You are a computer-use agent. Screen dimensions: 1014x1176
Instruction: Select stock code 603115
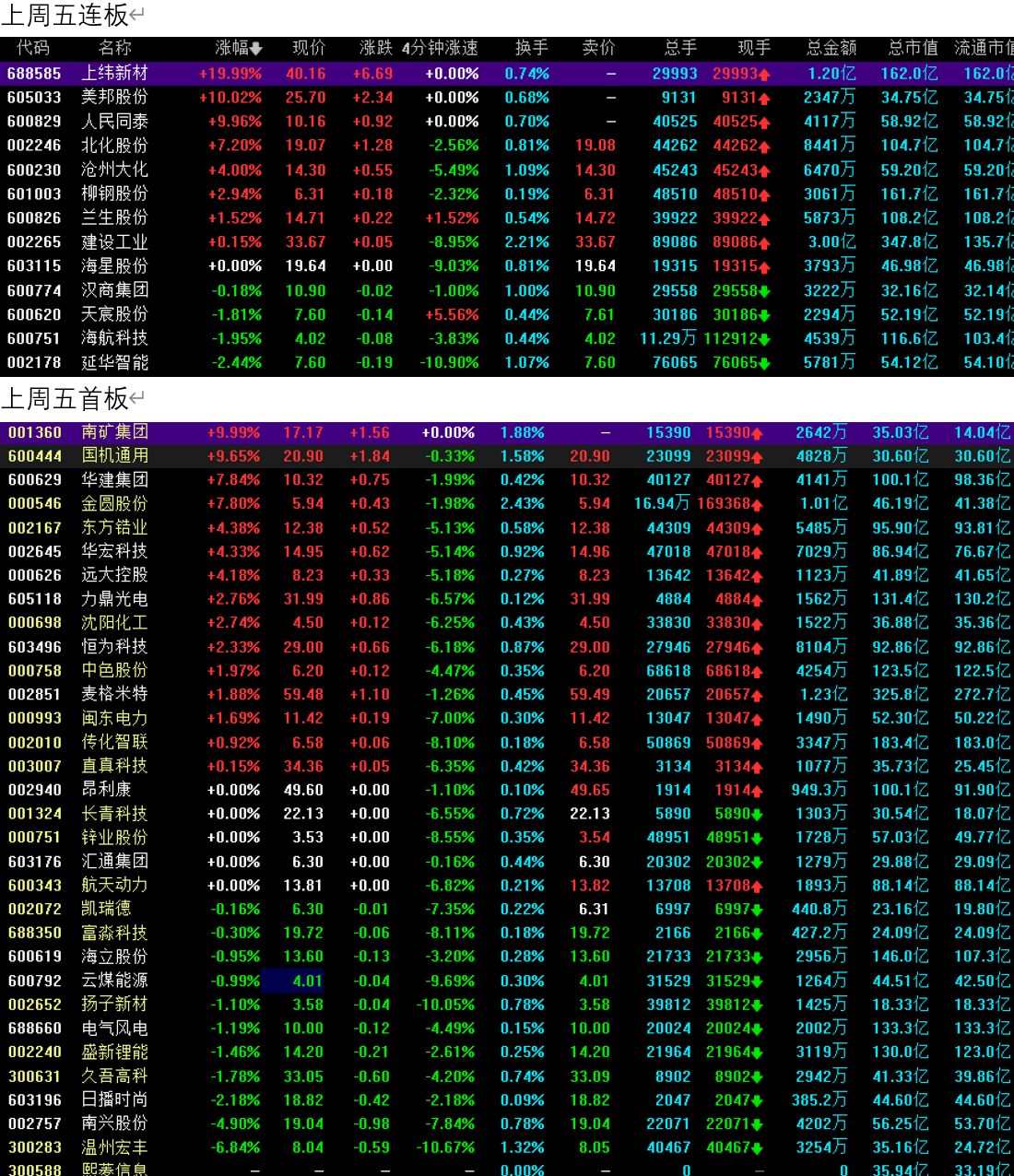[x=34, y=266]
